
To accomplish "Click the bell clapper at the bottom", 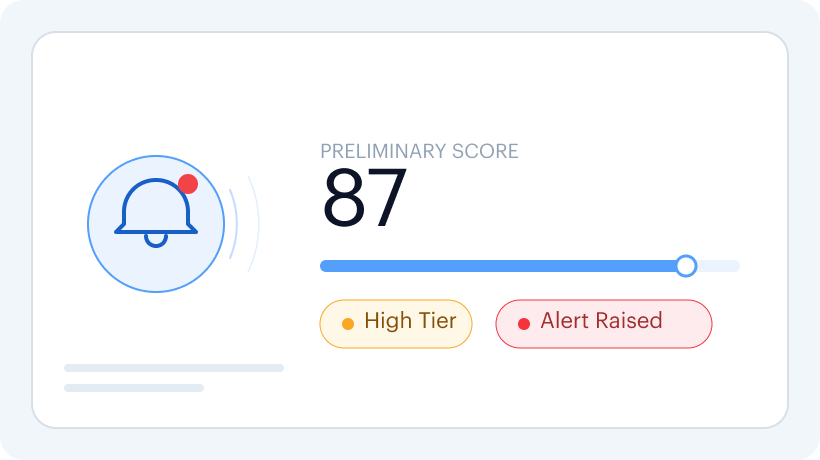I will click(156, 240).
